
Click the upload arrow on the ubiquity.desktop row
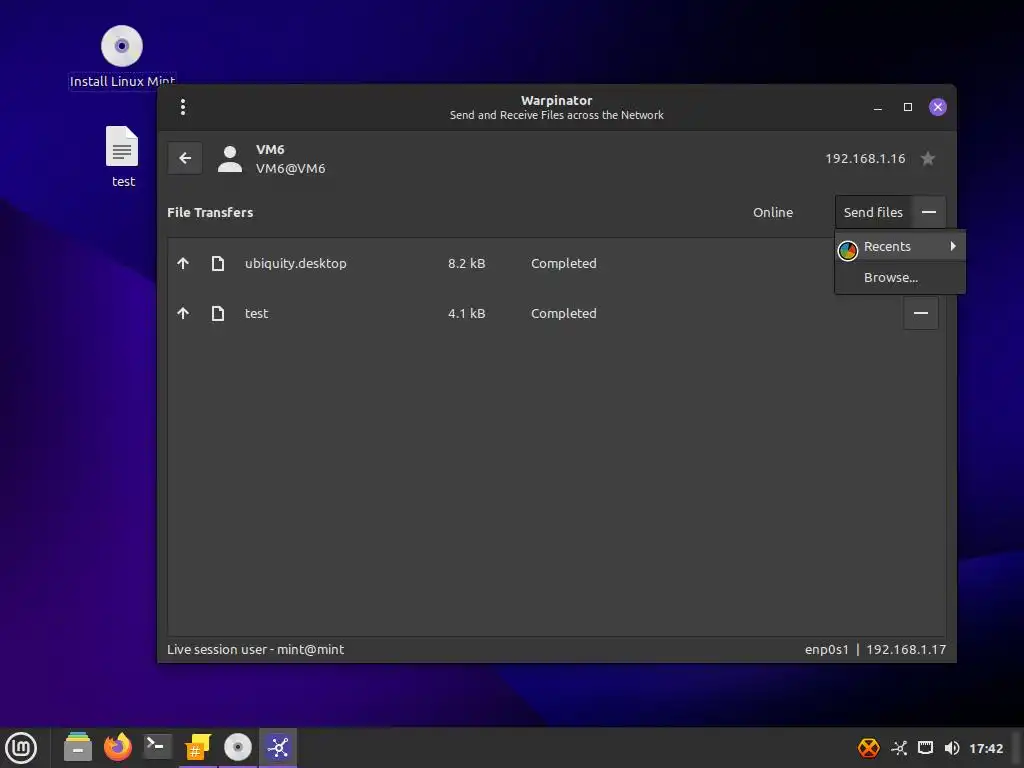[x=183, y=263]
